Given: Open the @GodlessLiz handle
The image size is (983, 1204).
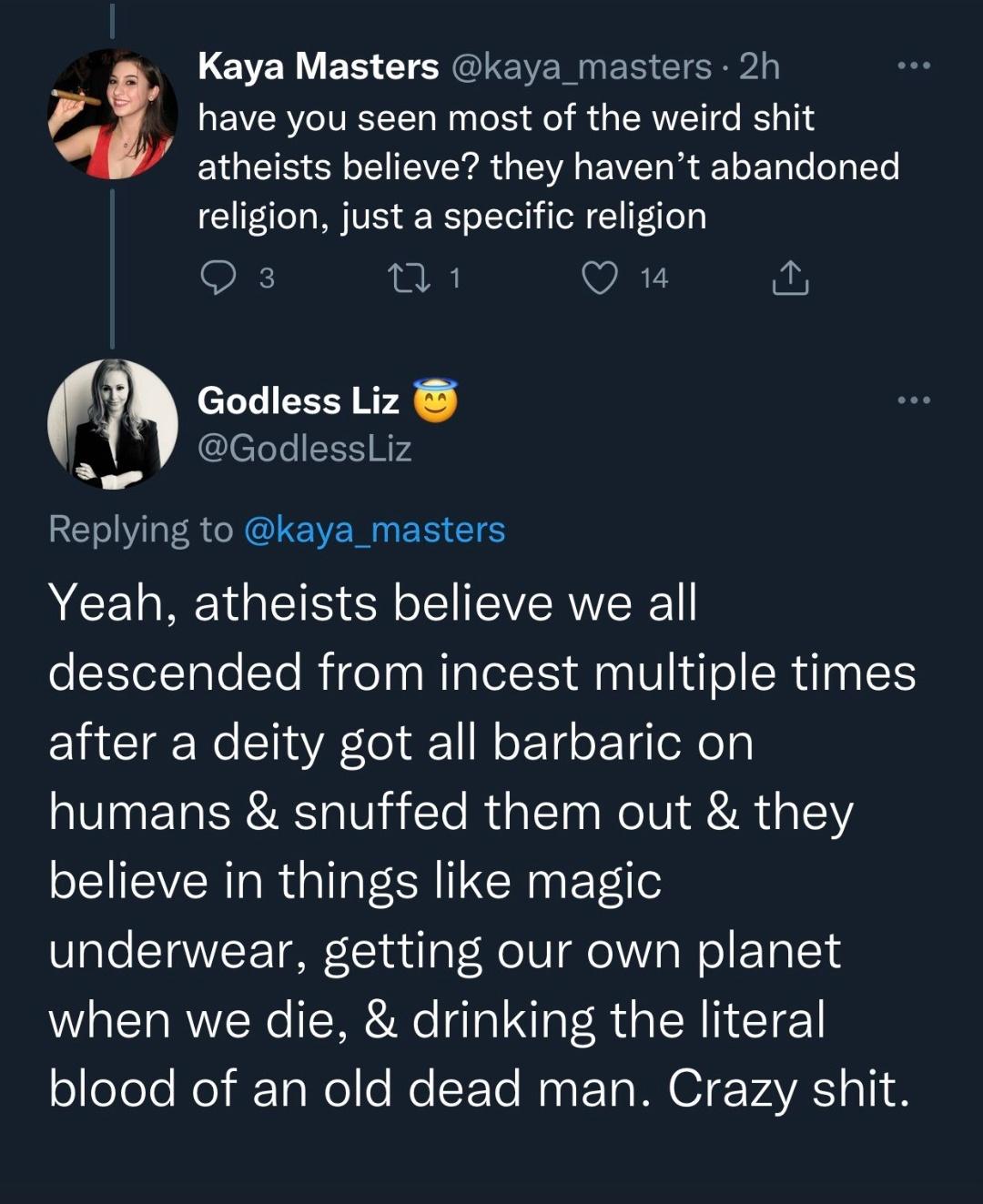Looking at the screenshot, I should coord(305,449).
